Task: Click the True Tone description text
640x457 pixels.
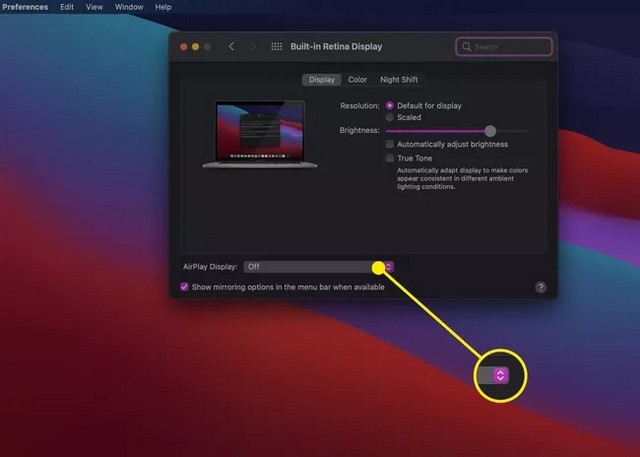Action: (462, 178)
